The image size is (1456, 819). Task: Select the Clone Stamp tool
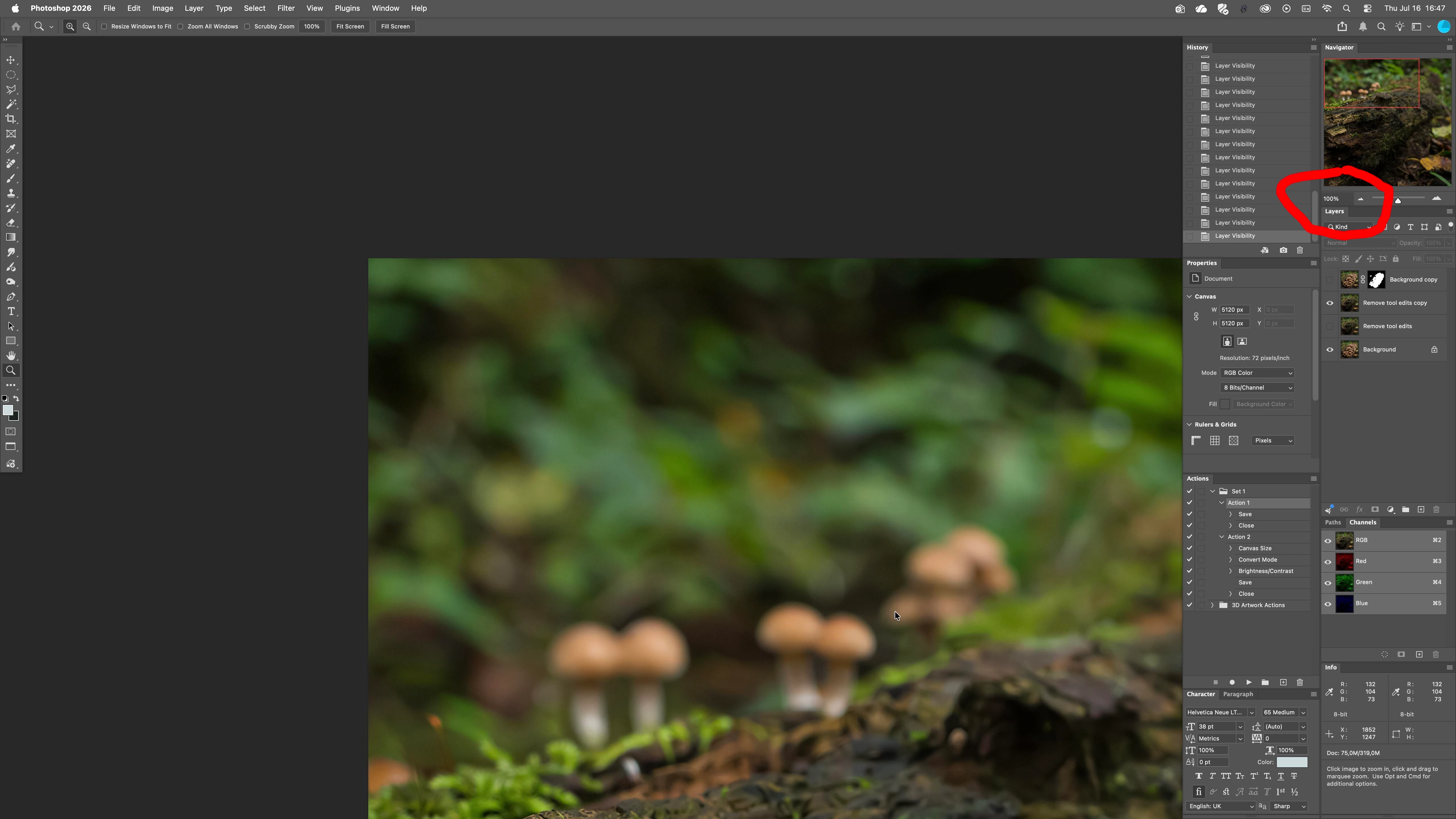click(x=11, y=193)
